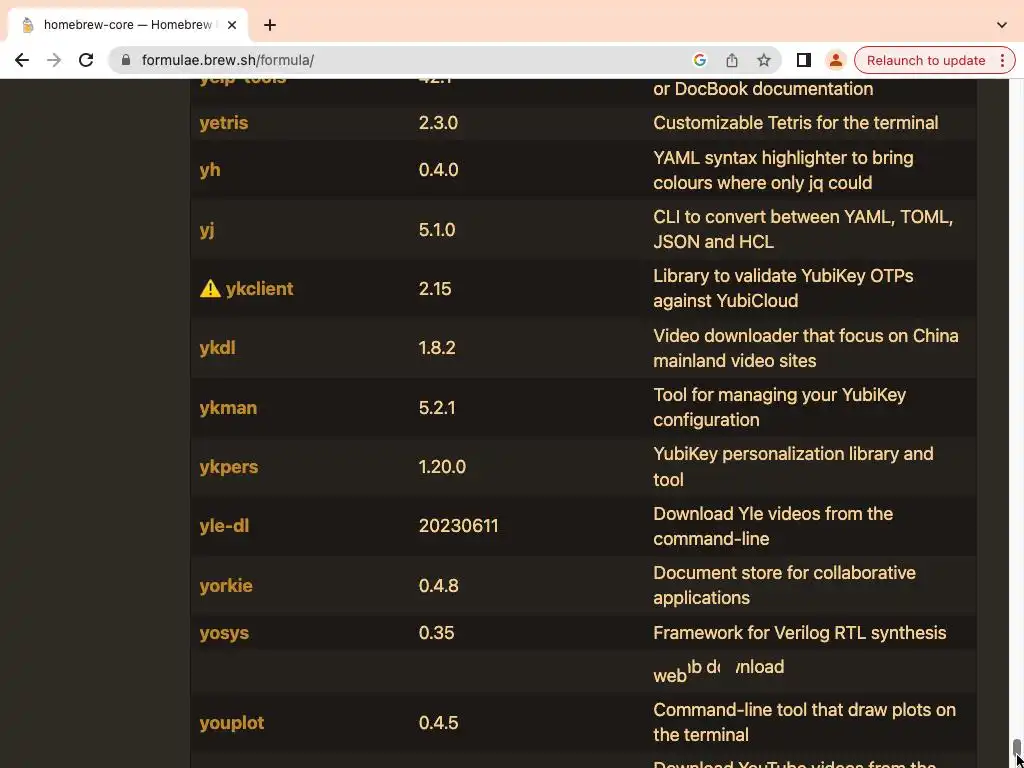This screenshot has height=768, width=1024.
Task: Open the yosys formula link
Action: coord(224,633)
